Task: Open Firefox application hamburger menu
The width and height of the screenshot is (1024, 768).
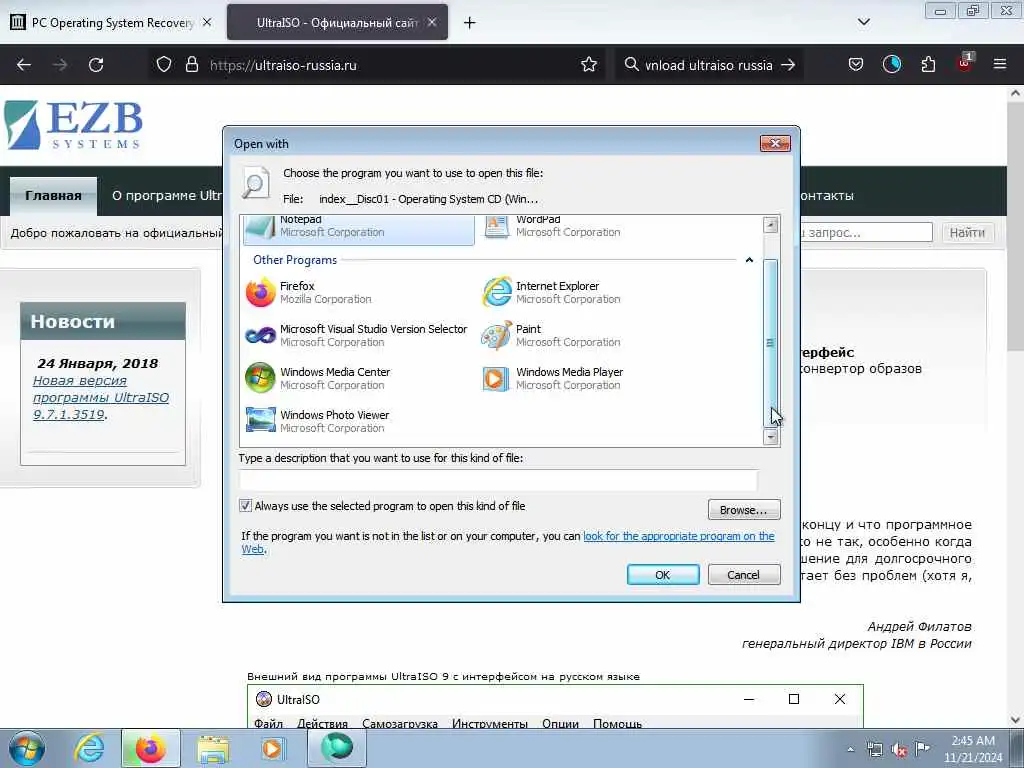Action: point(1000,65)
